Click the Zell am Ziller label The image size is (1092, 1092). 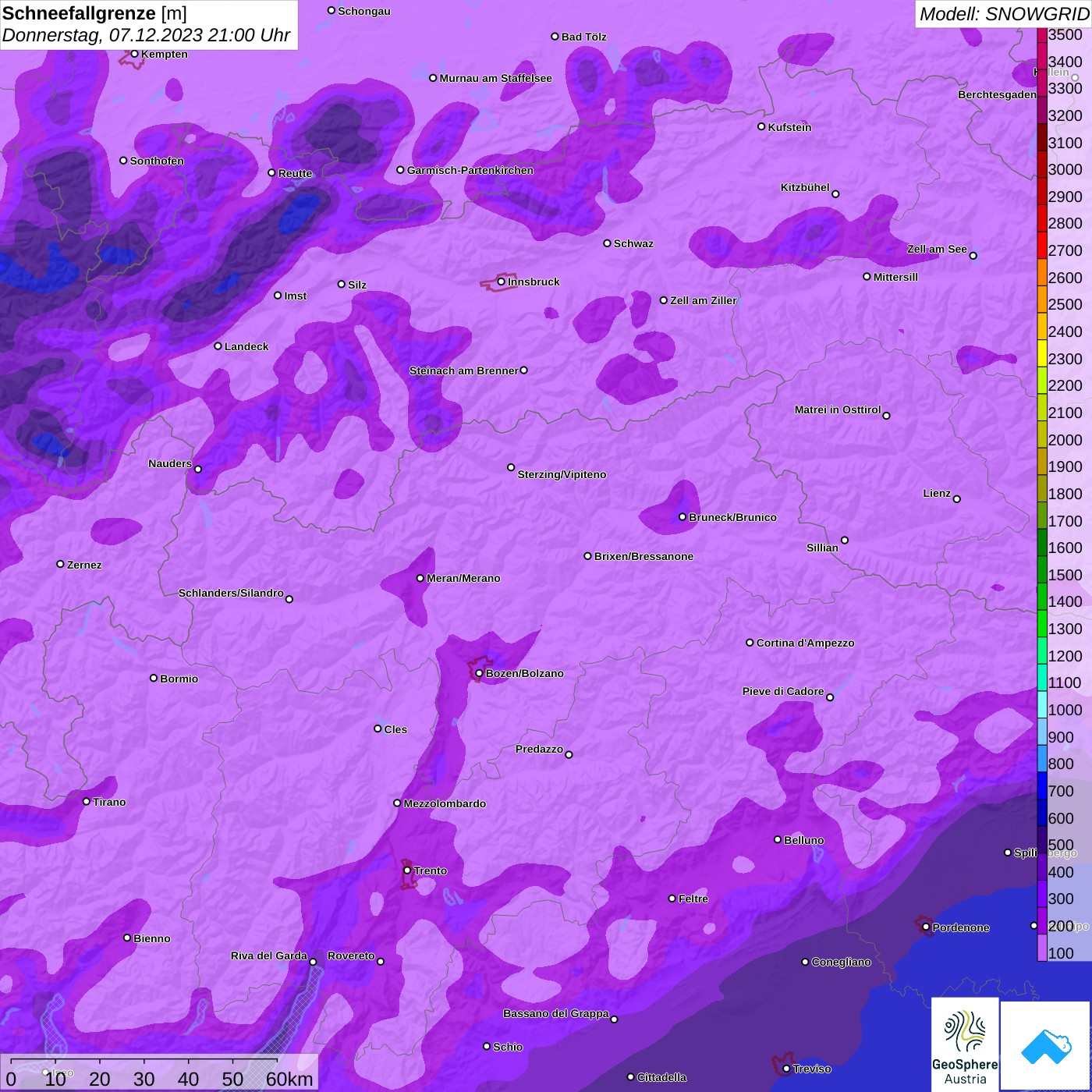(704, 300)
